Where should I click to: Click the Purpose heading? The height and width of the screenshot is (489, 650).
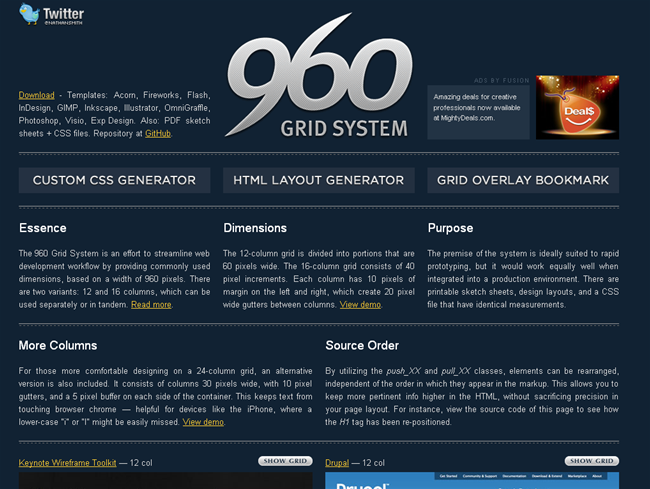[450, 228]
